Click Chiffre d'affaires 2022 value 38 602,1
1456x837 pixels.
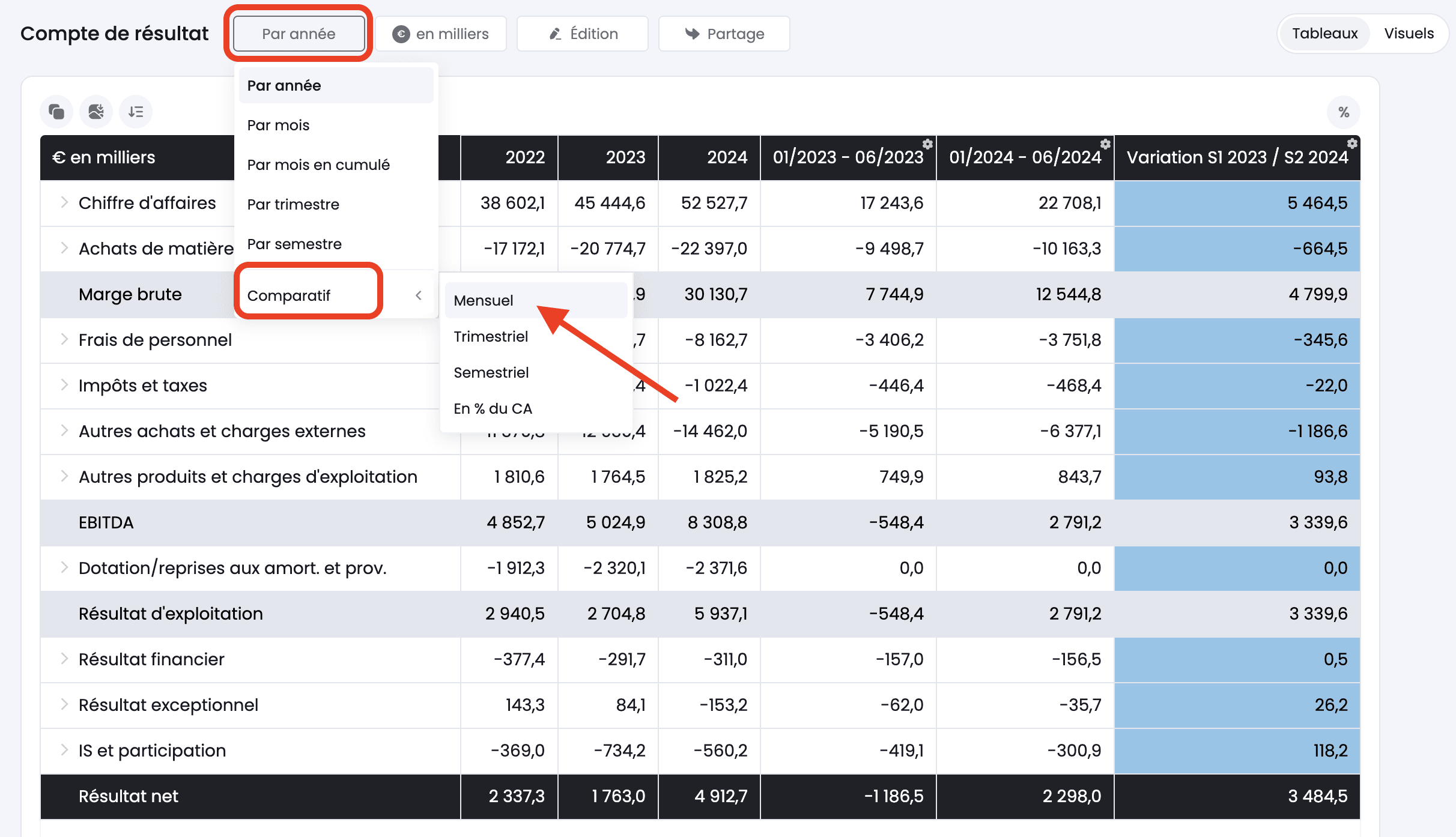[512, 203]
